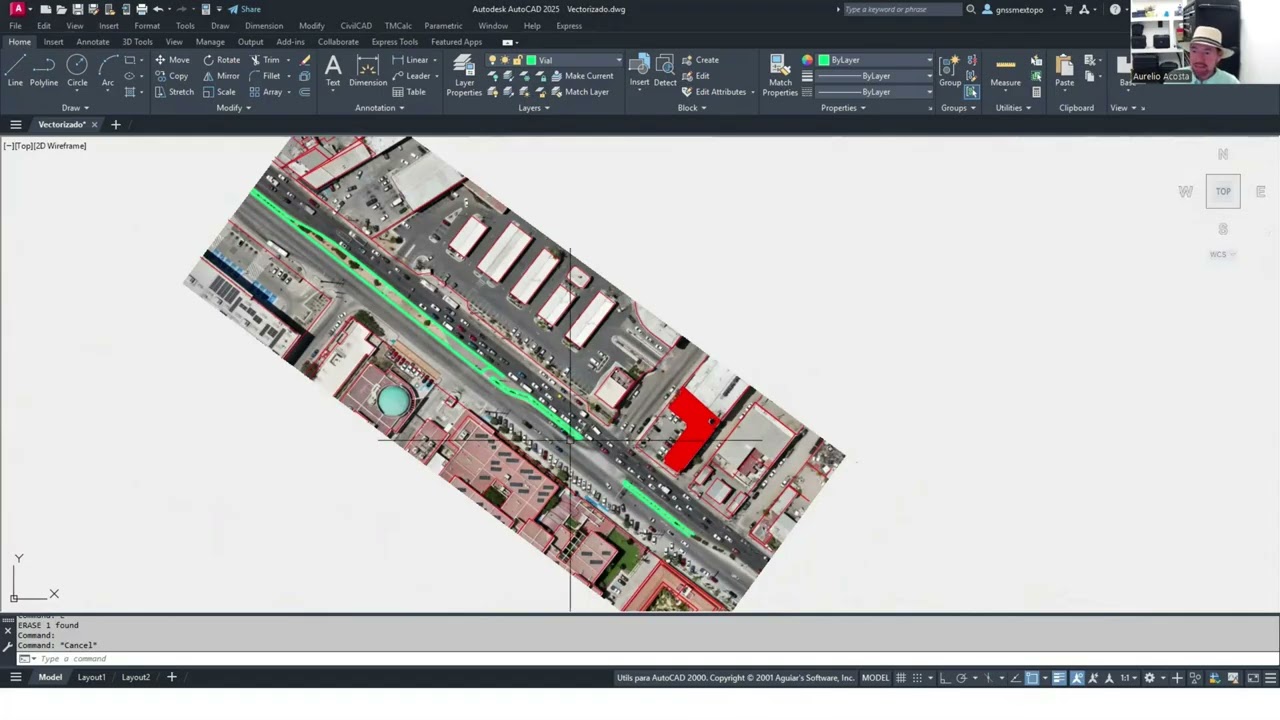
Task: Click the Stretch tool
Action: (174, 92)
